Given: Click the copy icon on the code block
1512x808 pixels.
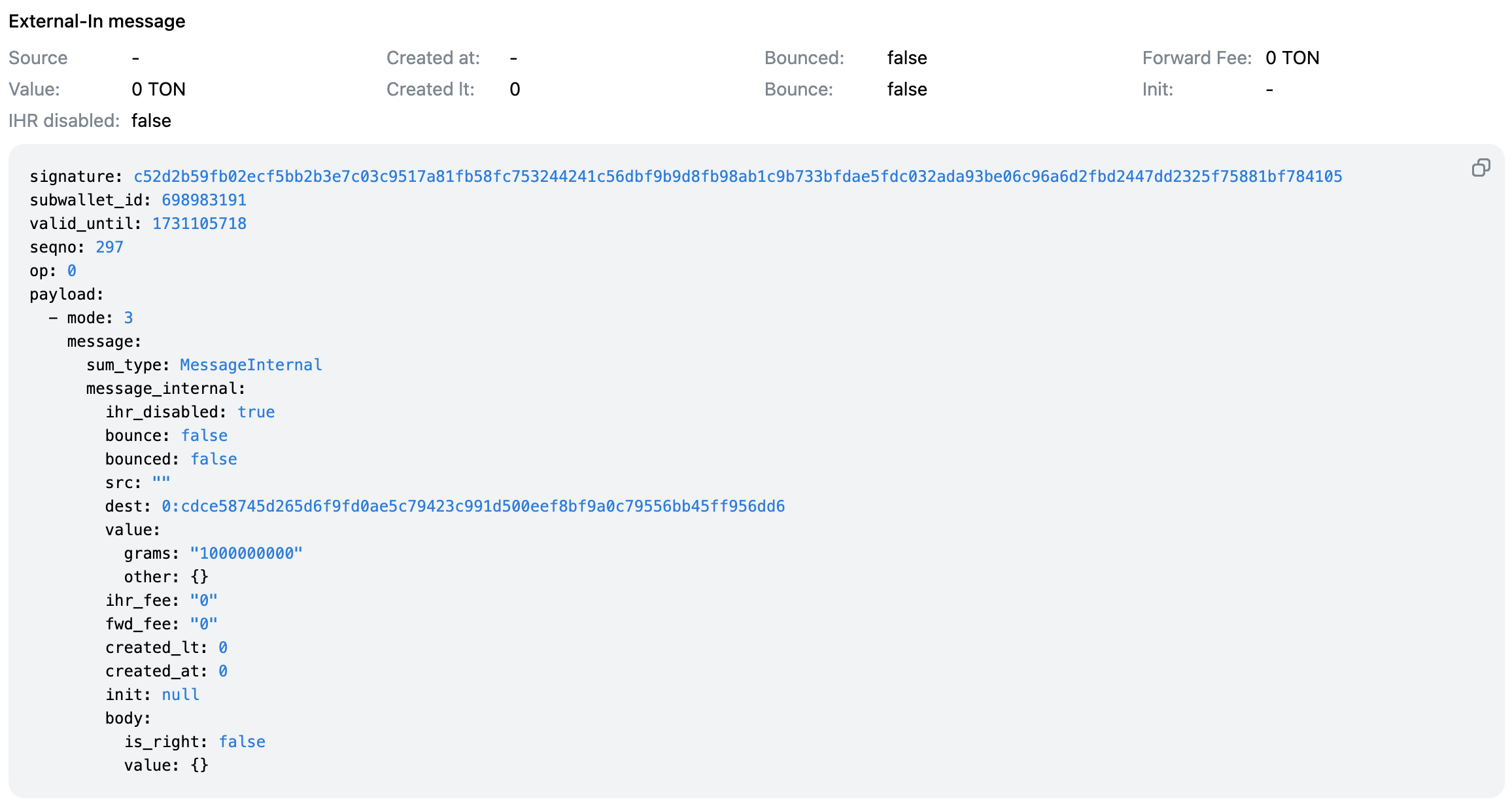Looking at the screenshot, I should point(1481,168).
